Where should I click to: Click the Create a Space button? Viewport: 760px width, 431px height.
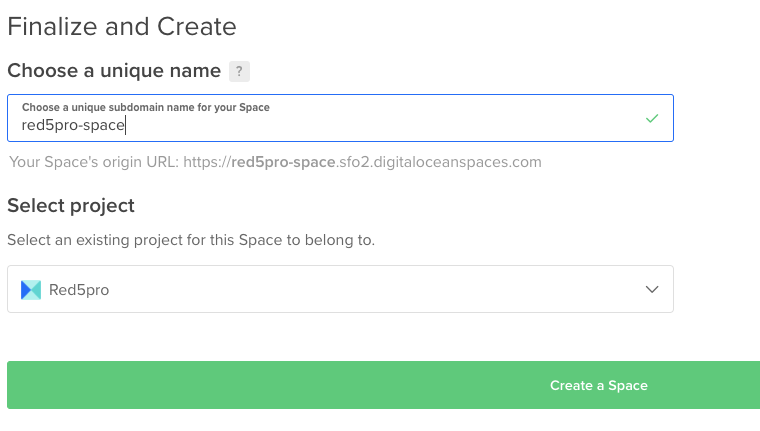tap(383, 385)
